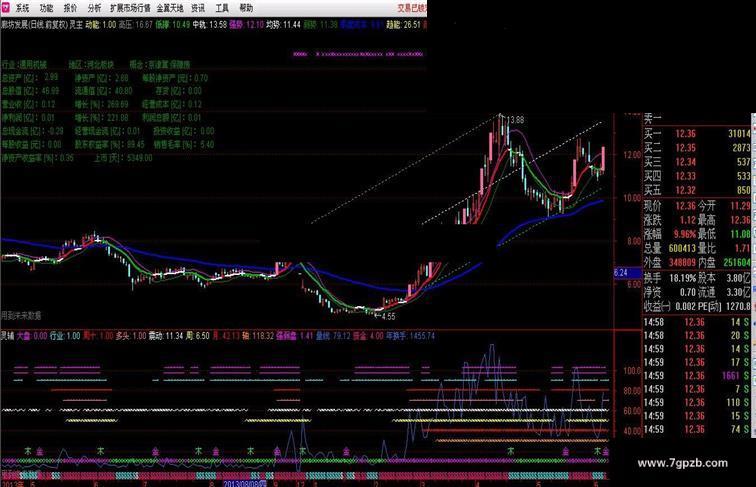Image resolution: width=756 pixels, height=487 pixels.
Task: Click the 买一 bid row at 12.36
Action: coord(697,134)
